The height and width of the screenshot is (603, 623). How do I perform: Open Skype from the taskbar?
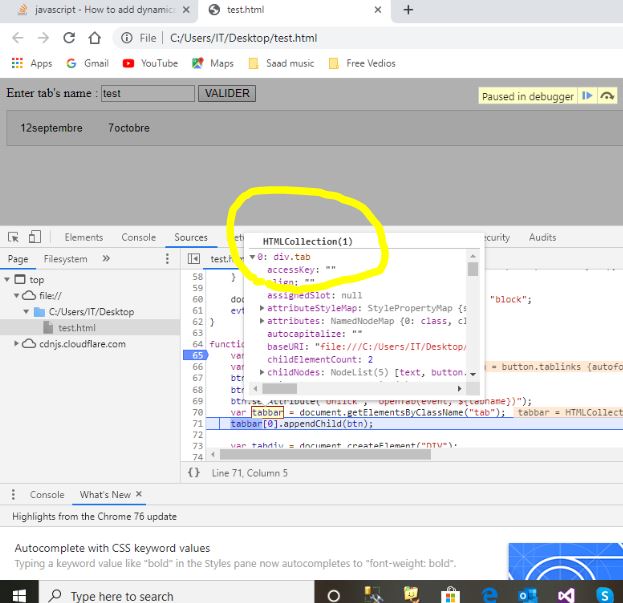[x=605, y=595]
